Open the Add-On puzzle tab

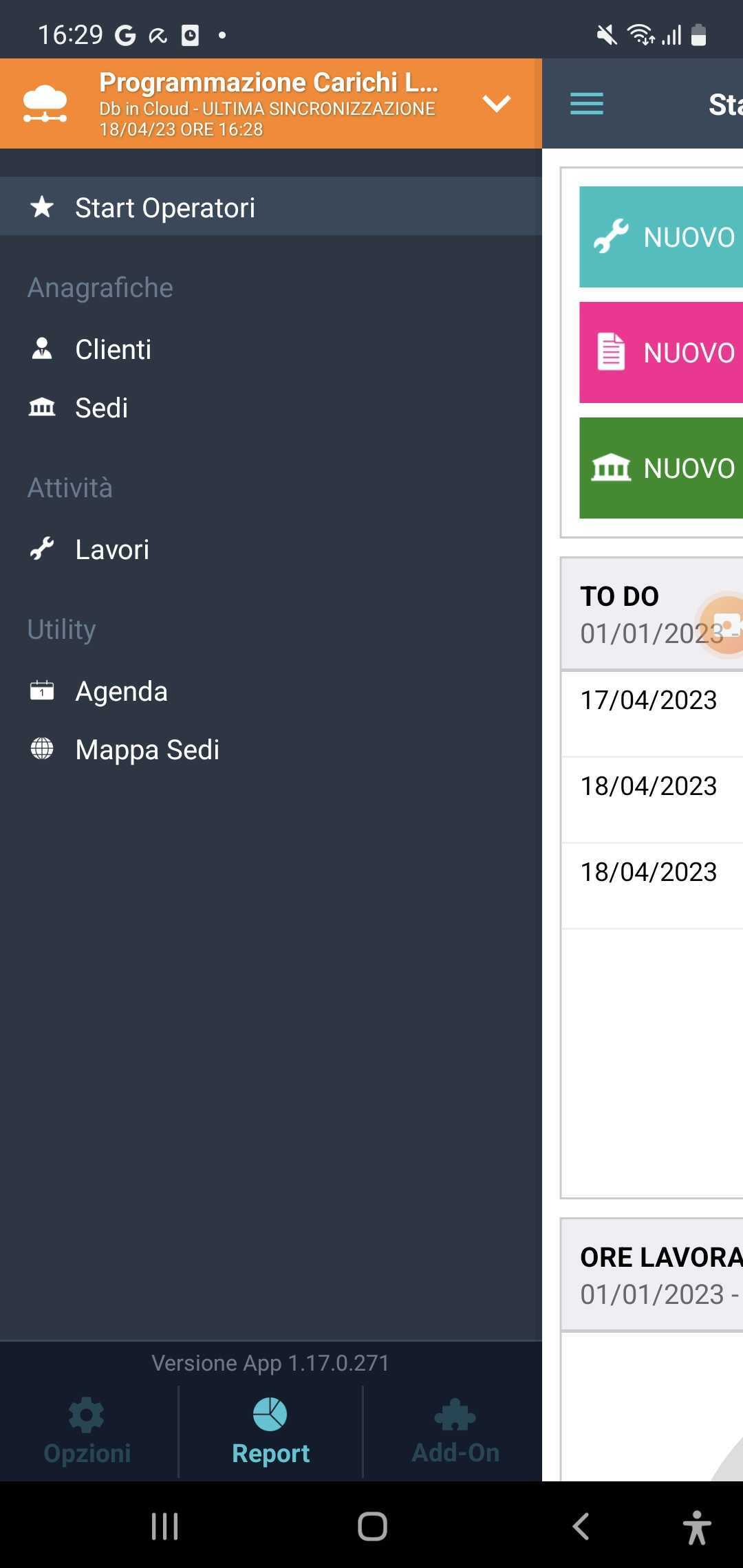(455, 1433)
